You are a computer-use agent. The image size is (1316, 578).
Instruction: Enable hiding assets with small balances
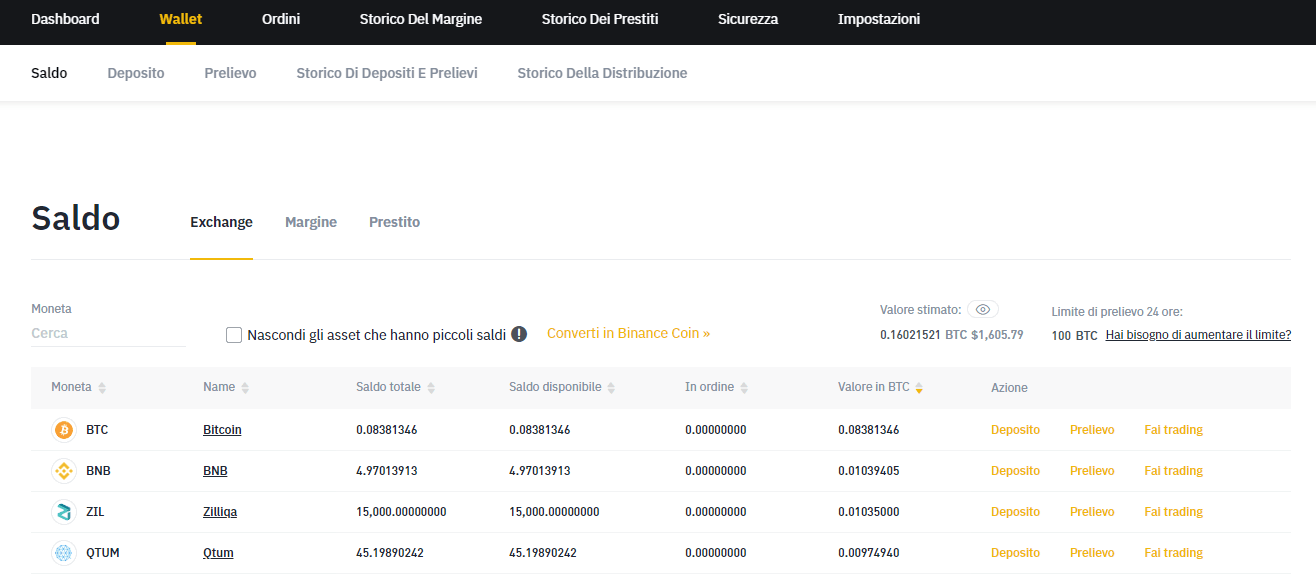pos(234,335)
